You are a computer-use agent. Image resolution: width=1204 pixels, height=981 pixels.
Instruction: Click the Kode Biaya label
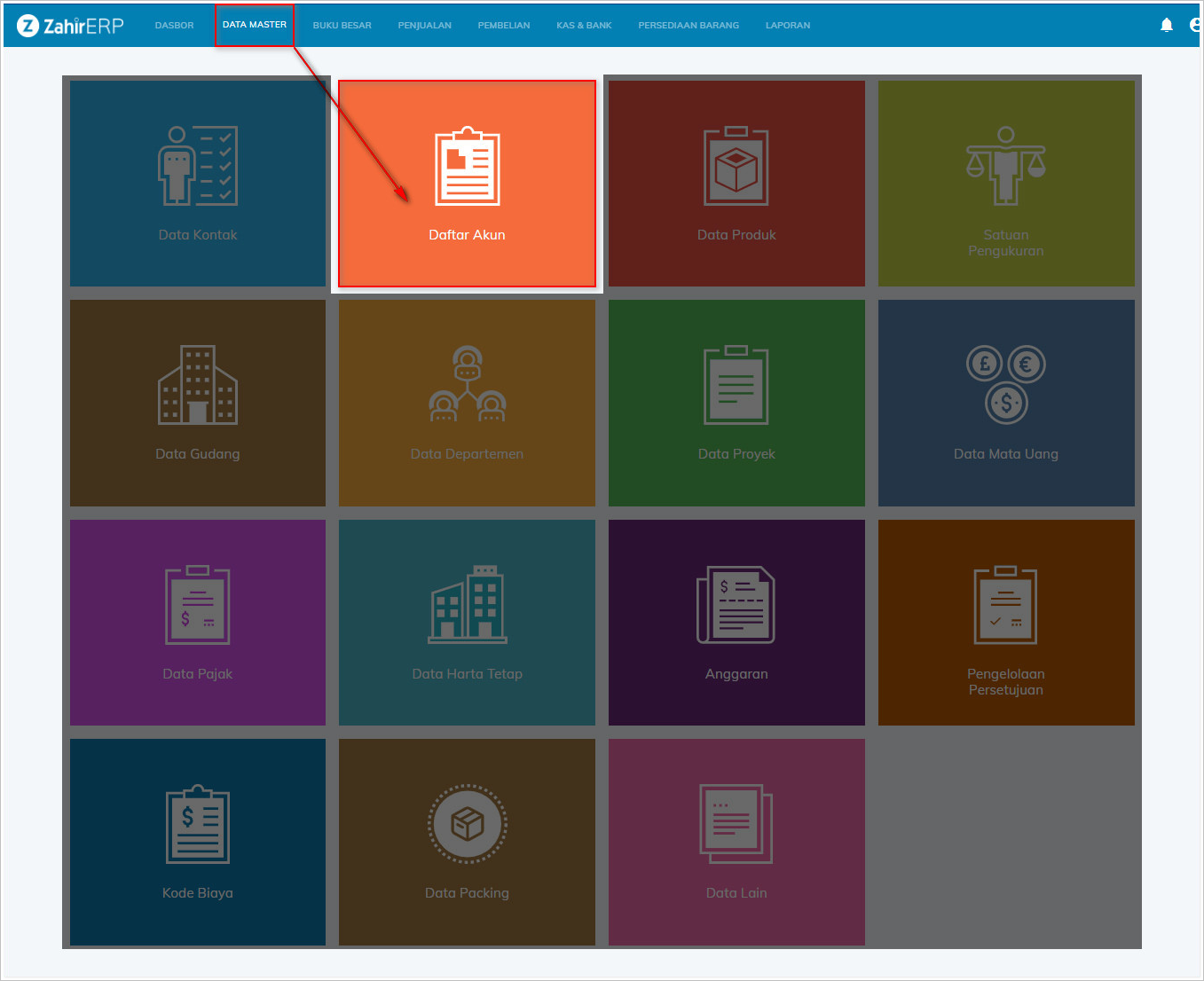point(198,893)
